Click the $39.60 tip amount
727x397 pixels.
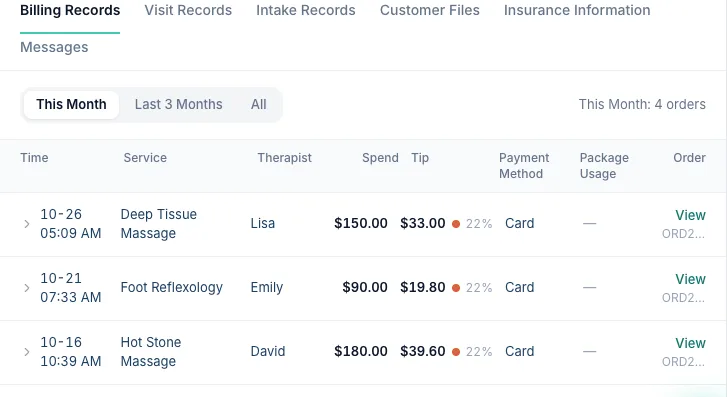[423, 352]
